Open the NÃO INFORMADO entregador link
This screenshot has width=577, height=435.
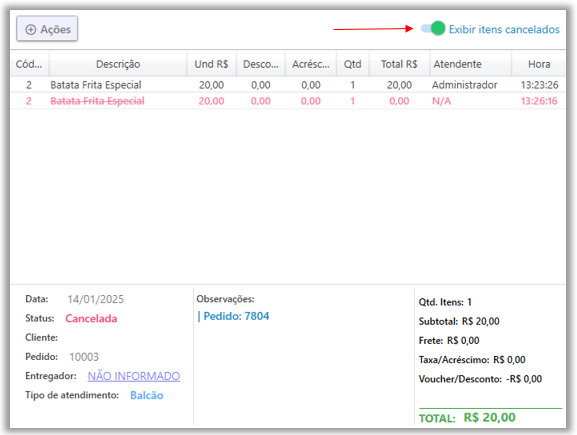point(134,376)
